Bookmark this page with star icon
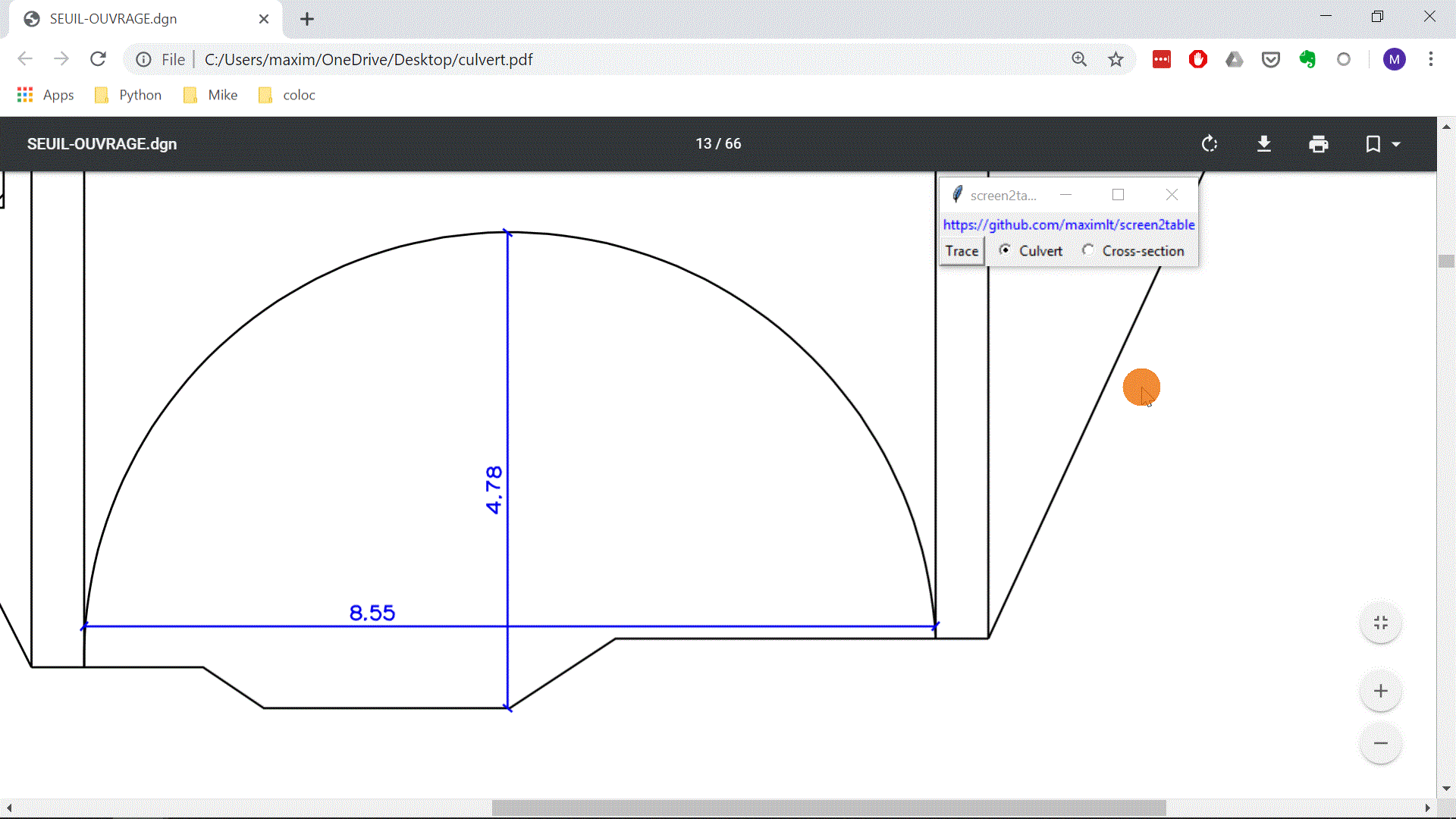Image resolution: width=1456 pixels, height=819 pixels. (1116, 59)
